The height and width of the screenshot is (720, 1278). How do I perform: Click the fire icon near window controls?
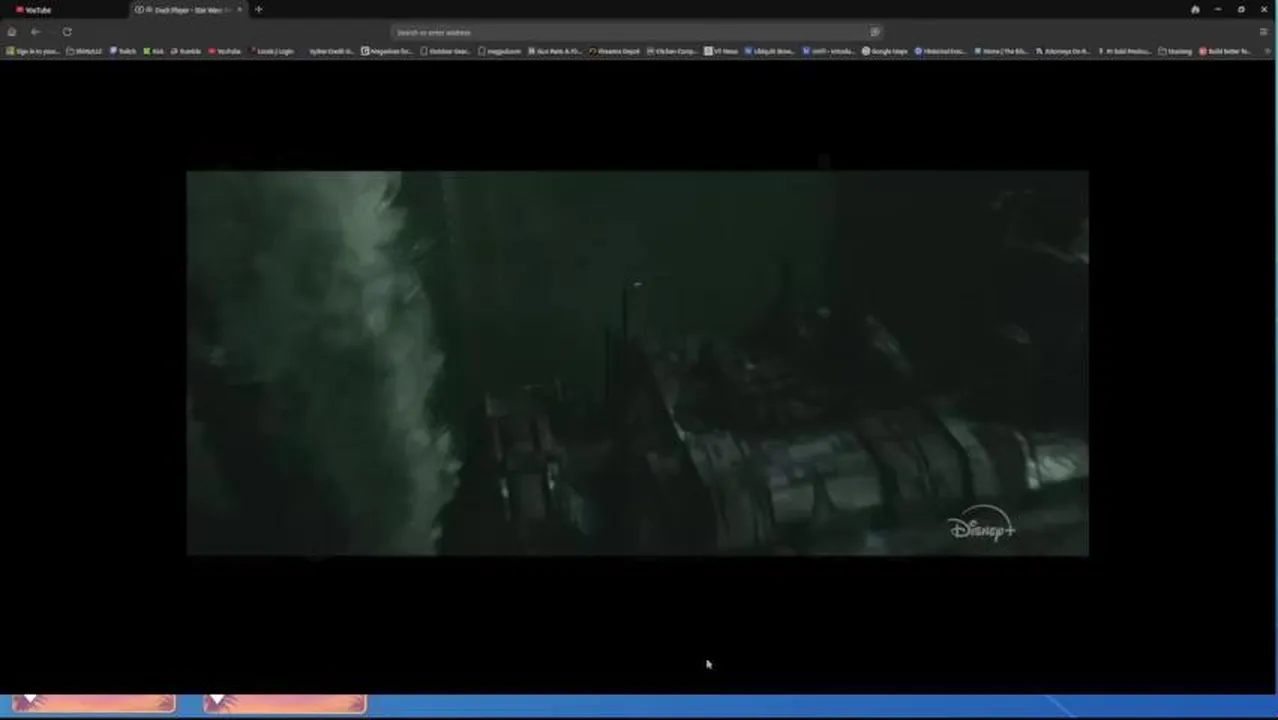click(1195, 10)
